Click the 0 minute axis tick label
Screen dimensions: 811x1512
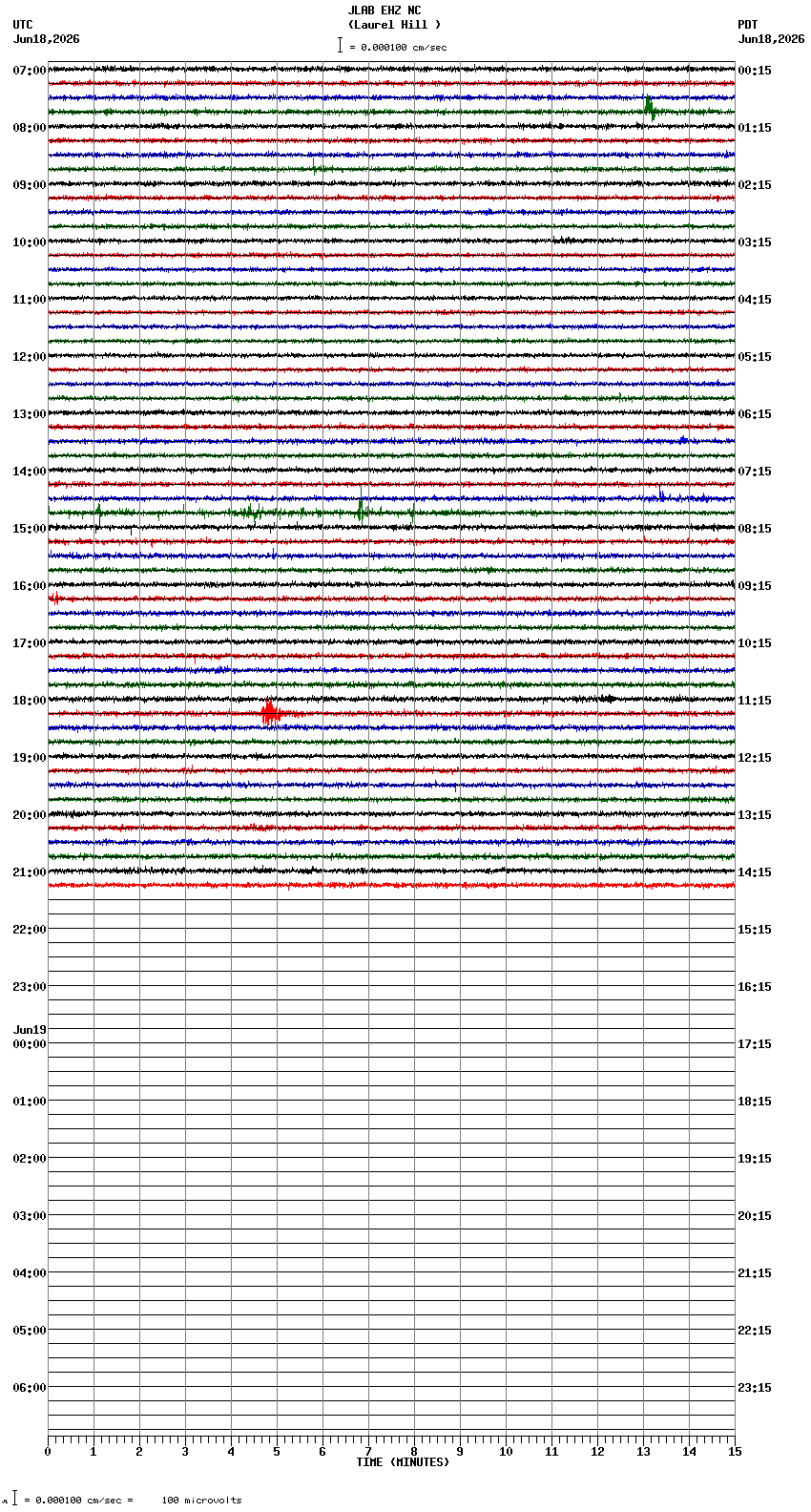pos(48,1452)
